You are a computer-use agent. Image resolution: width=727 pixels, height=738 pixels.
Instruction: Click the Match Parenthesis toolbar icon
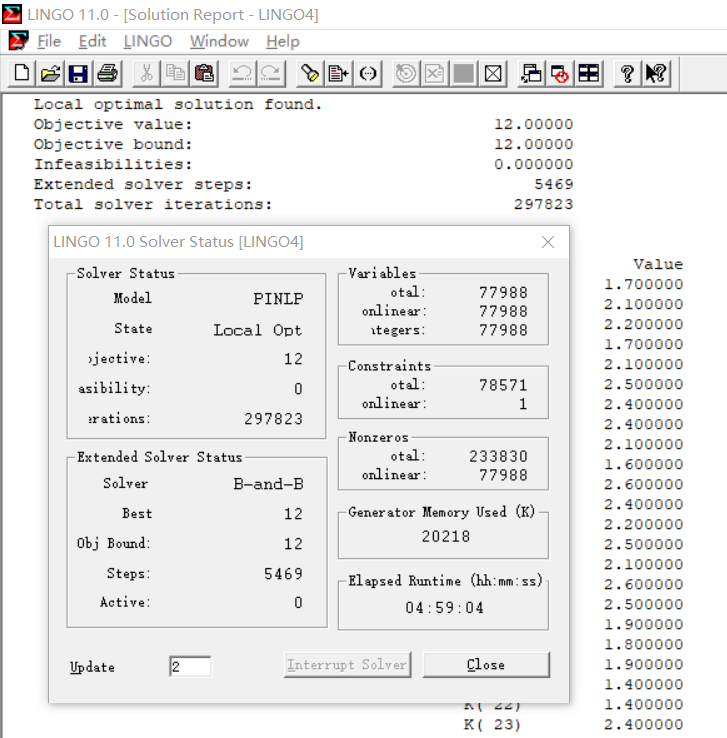tap(367, 73)
